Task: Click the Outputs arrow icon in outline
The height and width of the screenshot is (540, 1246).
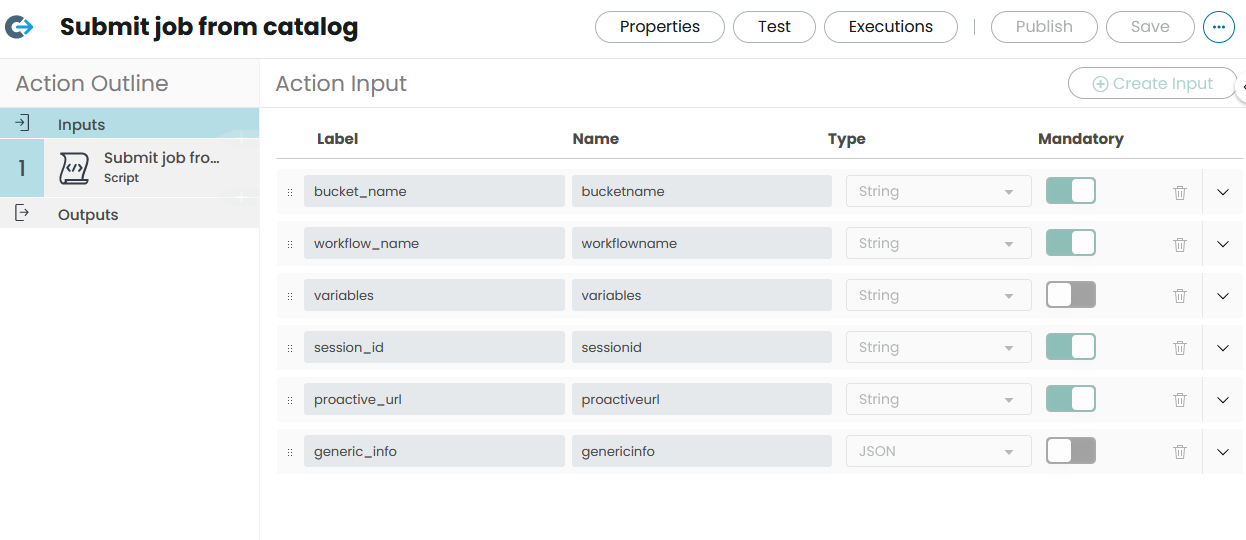Action: point(23,213)
